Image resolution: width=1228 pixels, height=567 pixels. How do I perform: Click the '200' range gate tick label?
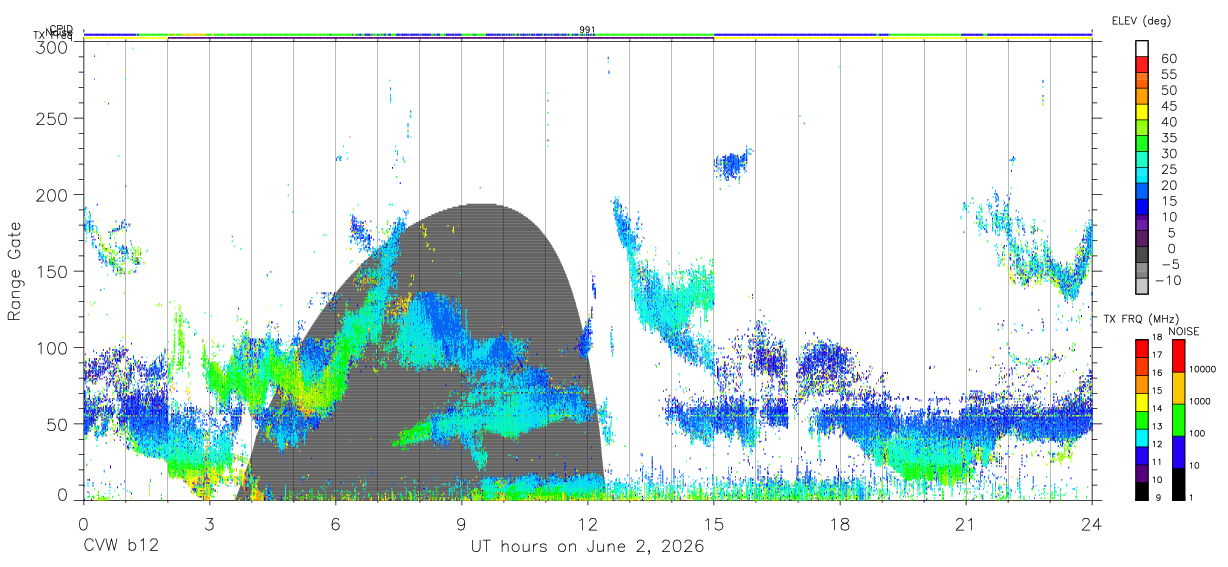pos(52,195)
